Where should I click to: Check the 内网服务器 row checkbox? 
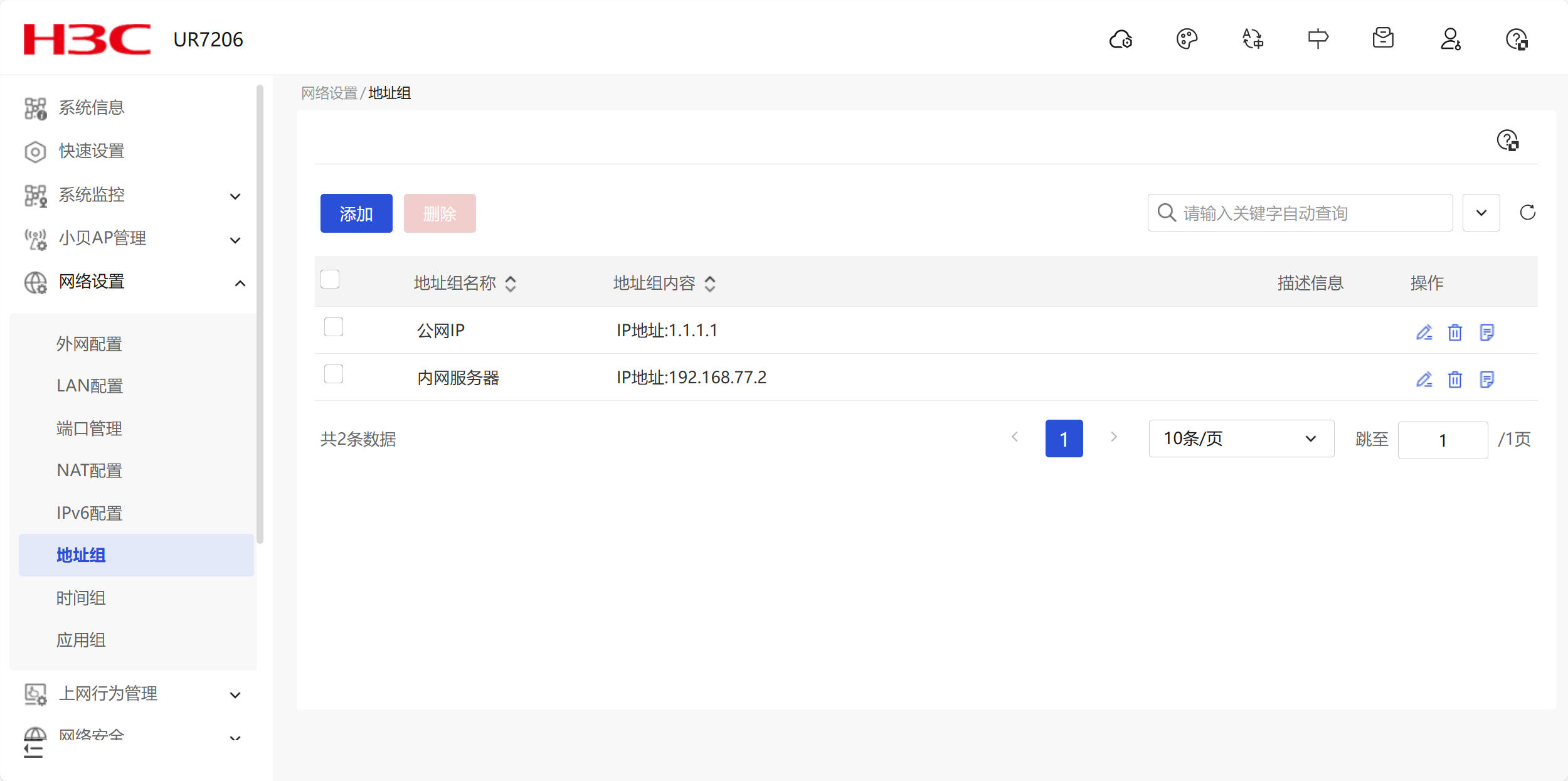click(x=334, y=374)
